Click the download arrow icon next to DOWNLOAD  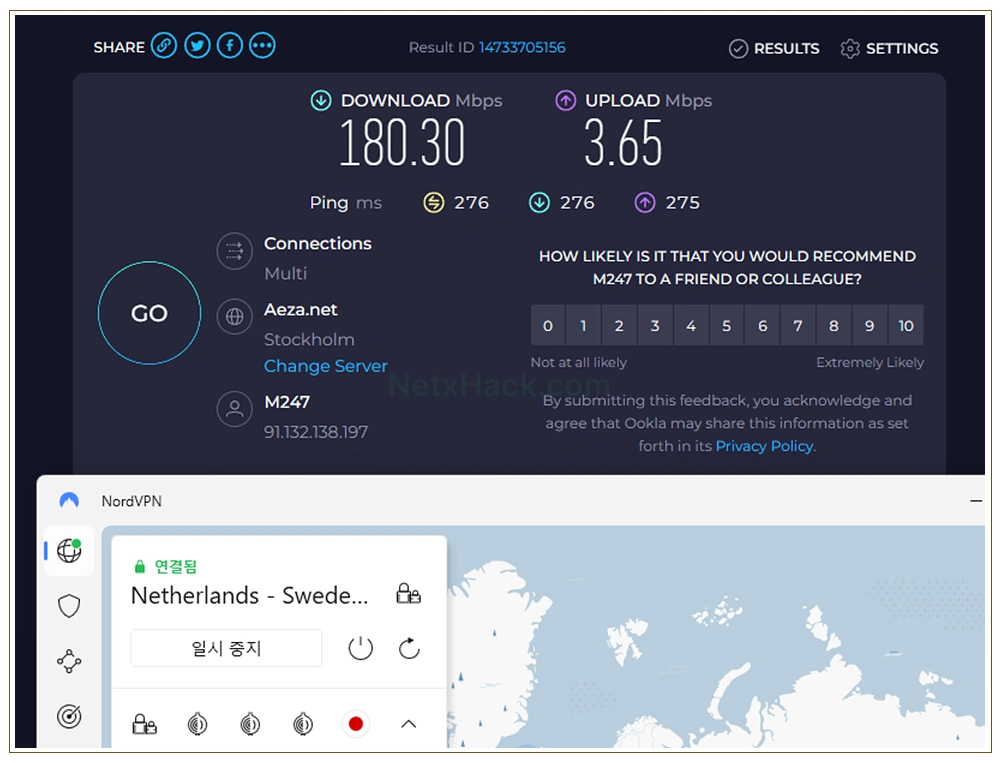(321, 101)
